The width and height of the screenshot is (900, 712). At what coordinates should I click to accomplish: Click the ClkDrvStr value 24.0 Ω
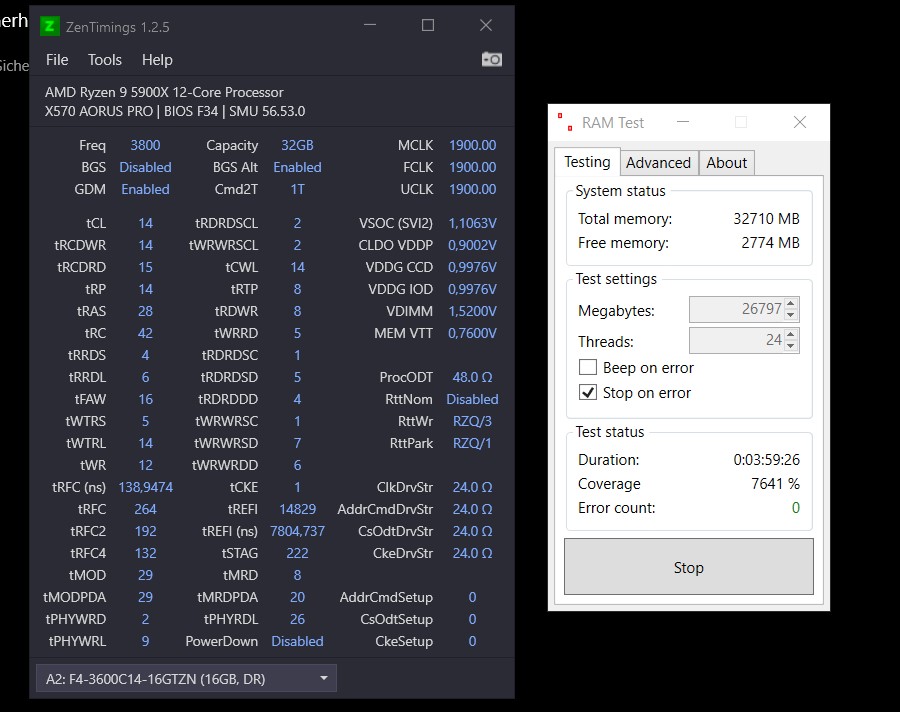[472, 487]
